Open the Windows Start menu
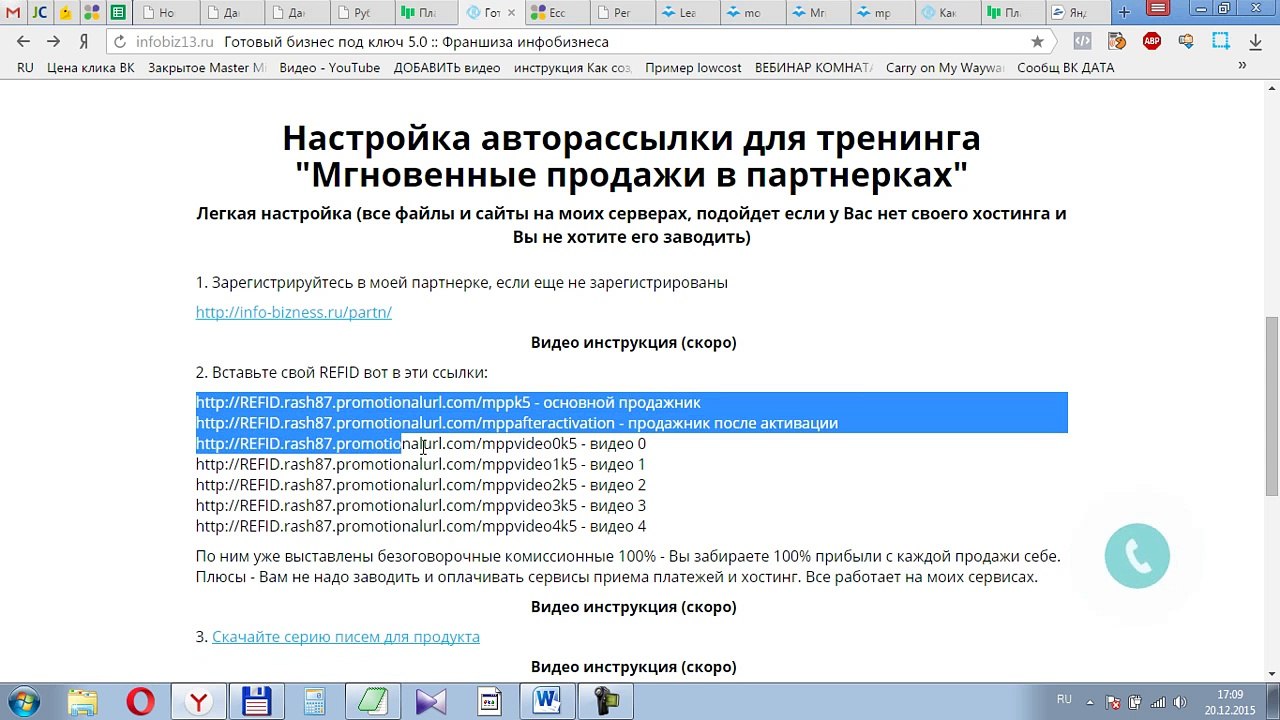This screenshot has width=1280, height=720. (23, 702)
